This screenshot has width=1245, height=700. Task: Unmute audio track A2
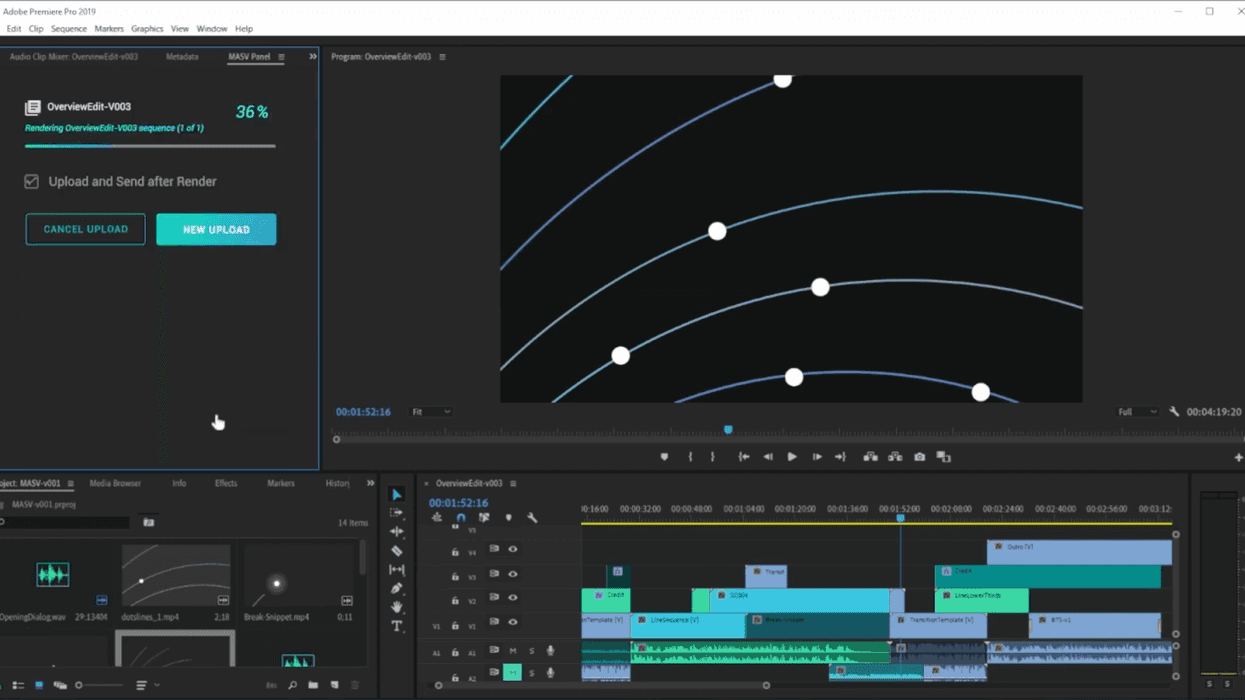click(x=512, y=672)
